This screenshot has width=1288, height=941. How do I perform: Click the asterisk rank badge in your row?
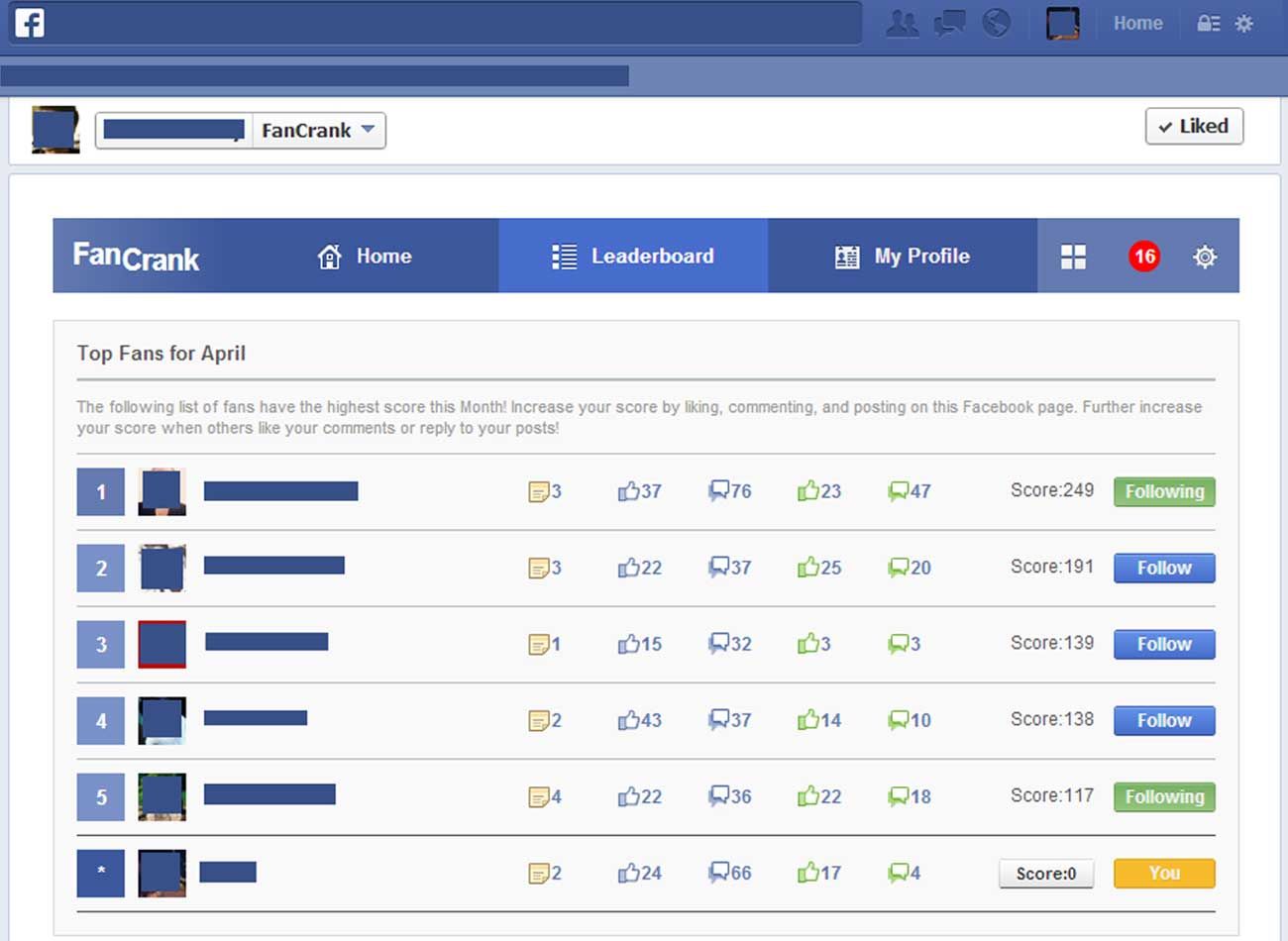tap(101, 873)
